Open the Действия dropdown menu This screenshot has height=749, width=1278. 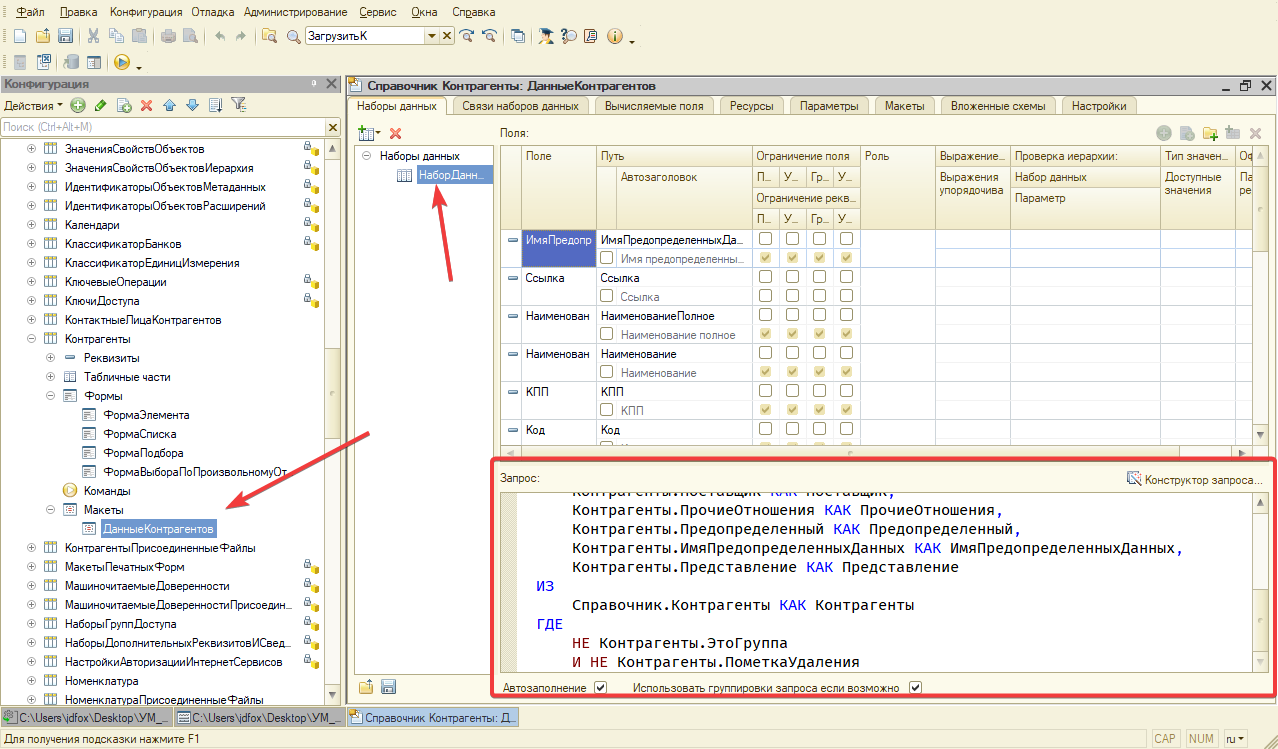[x=33, y=105]
